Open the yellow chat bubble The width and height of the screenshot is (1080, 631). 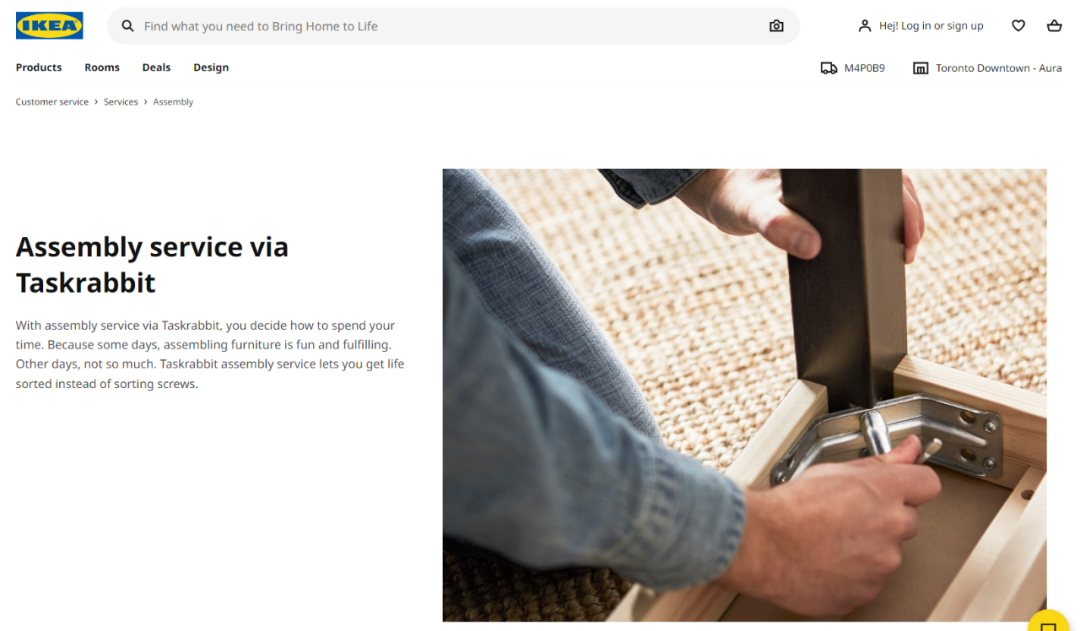click(x=1049, y=622)
